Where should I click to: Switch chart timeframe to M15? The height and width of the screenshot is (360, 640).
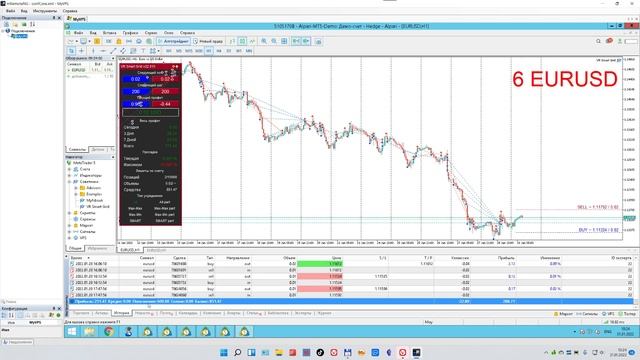[189, 51]
